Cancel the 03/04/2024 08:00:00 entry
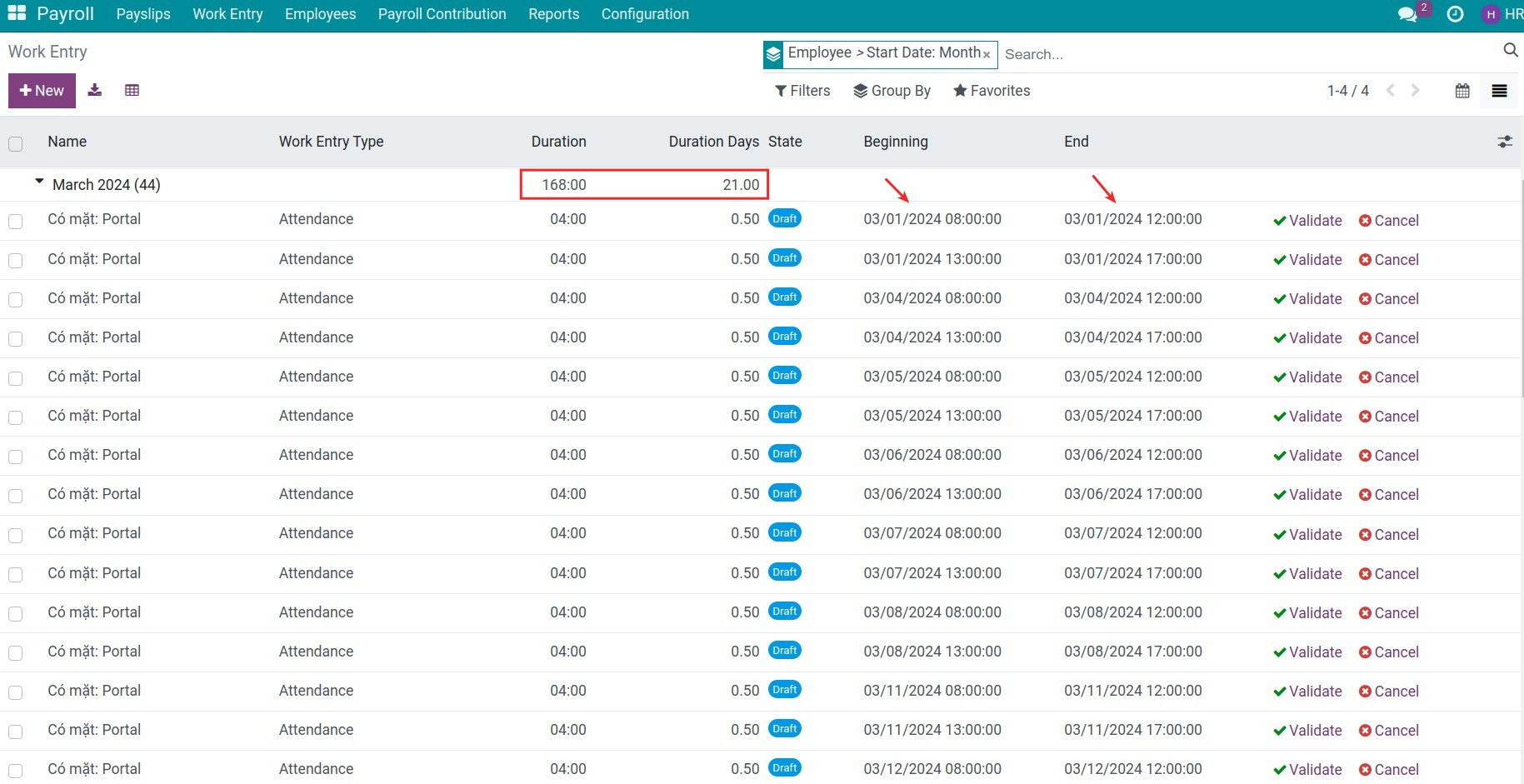This screenshot has width=1524, height=784. [1388, 299]
